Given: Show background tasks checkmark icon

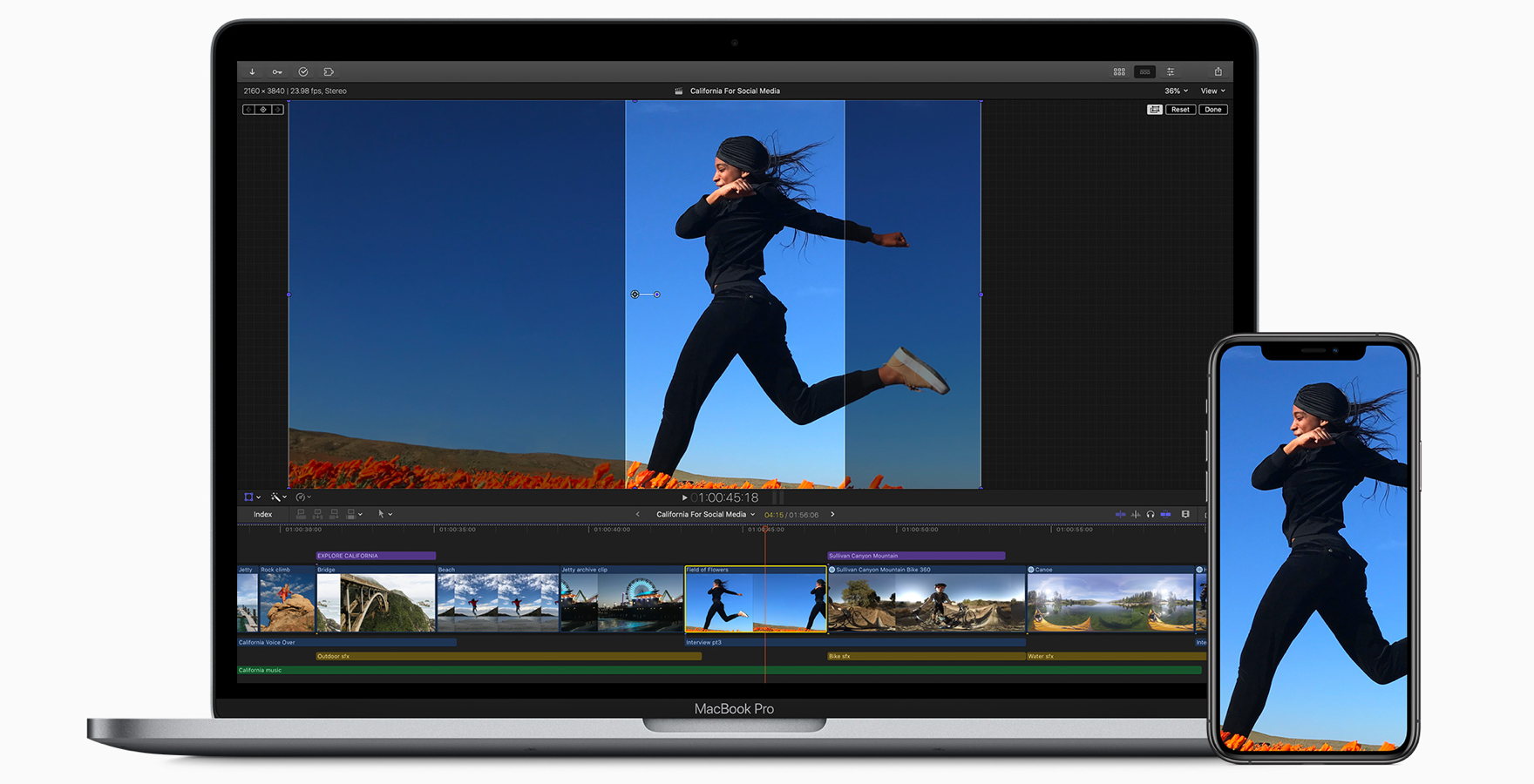Looking at the screenshot, I should pos(303,72).
